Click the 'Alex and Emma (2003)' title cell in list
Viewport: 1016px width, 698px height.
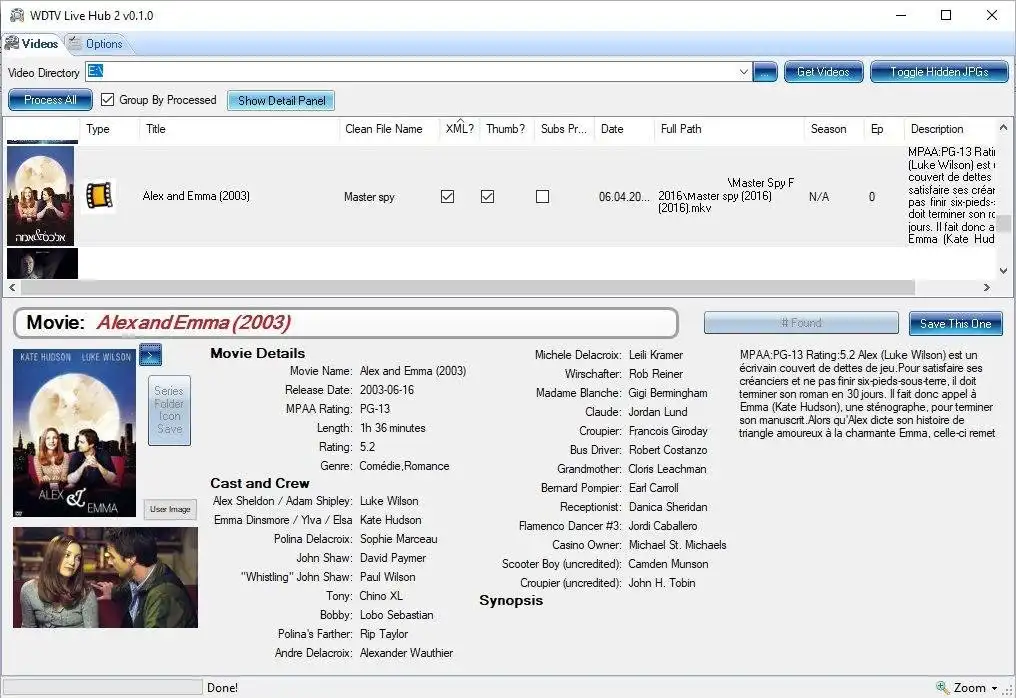click(196, 196)
